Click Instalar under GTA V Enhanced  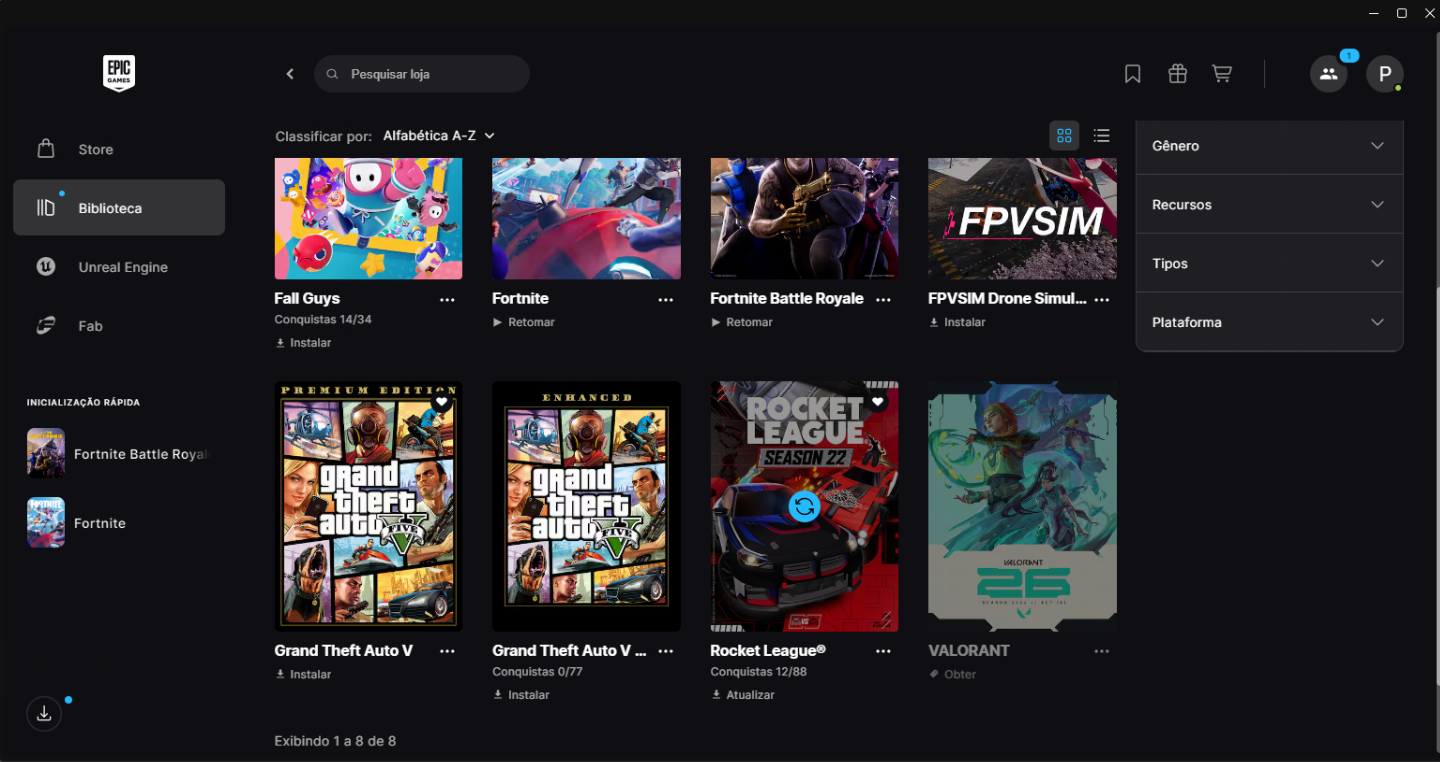[521, 695]
